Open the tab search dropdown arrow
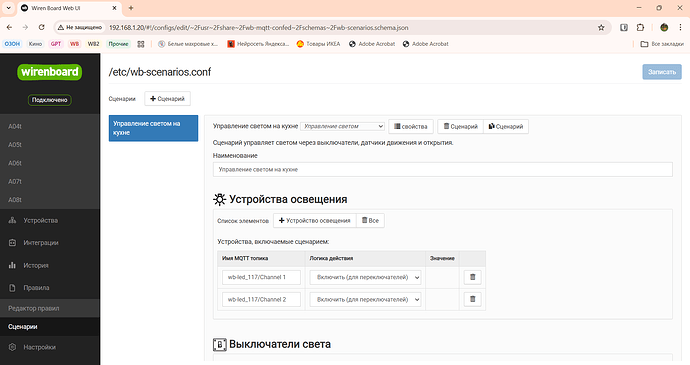This screenshot has height=365, width=690. click(x=8, y=8)
